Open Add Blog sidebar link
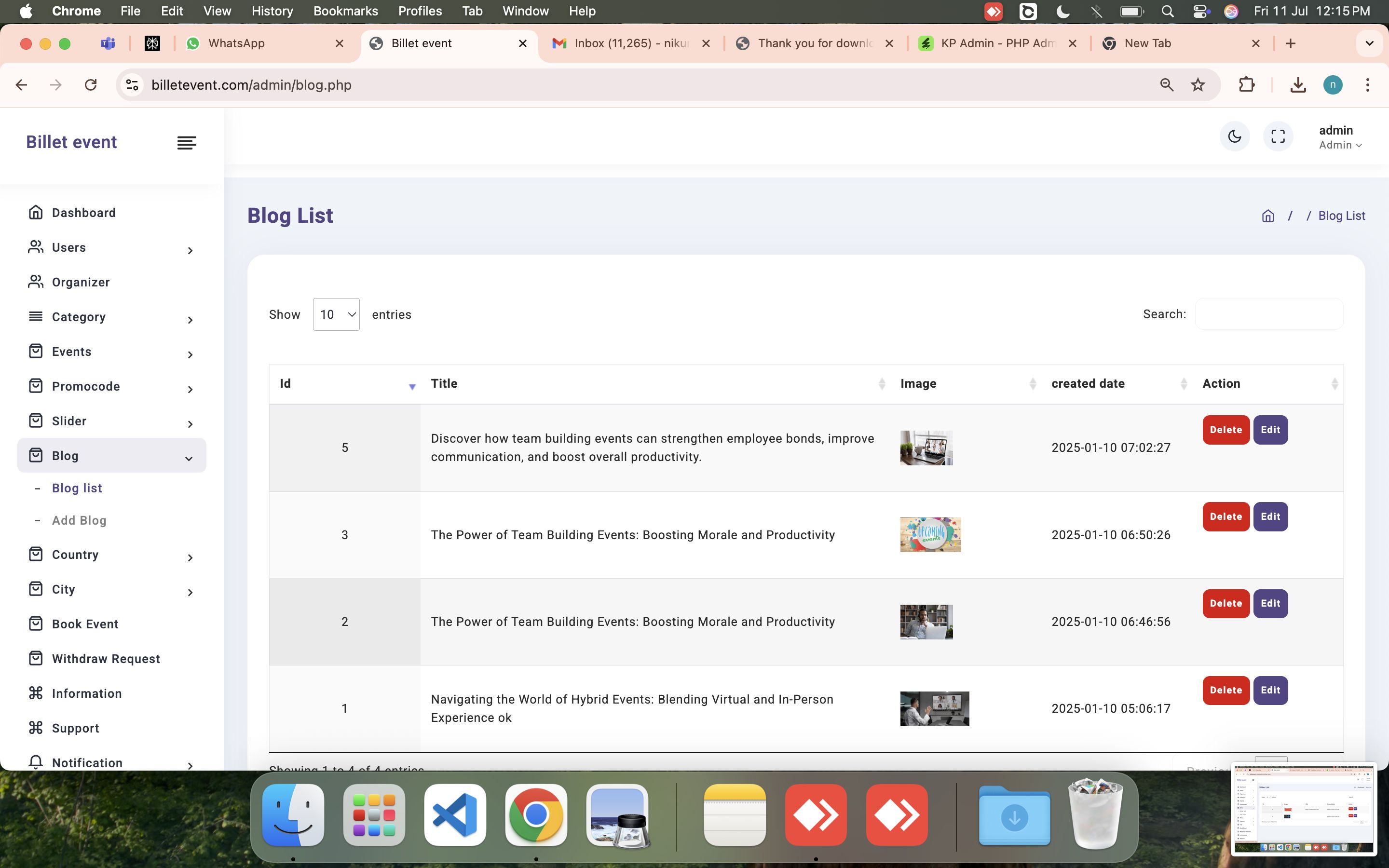Viewport: 1389px width, 868px height. pos(79,521)
